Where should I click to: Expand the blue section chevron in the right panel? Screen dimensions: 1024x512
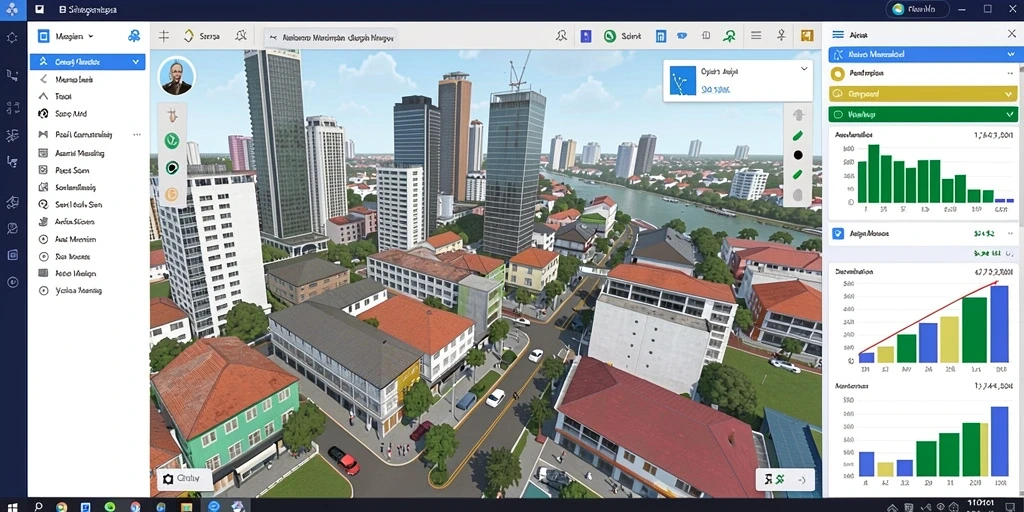point(1010,54)
